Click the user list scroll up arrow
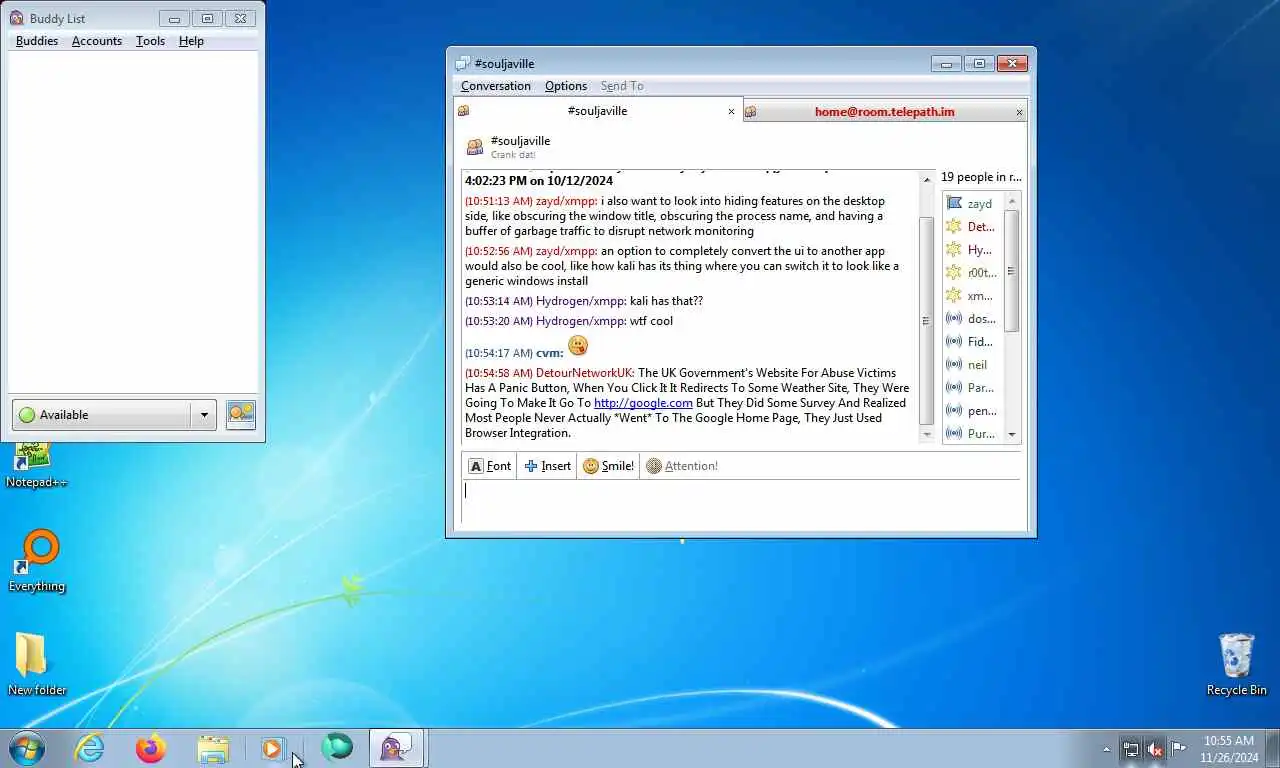 (x=1012, y=200)
